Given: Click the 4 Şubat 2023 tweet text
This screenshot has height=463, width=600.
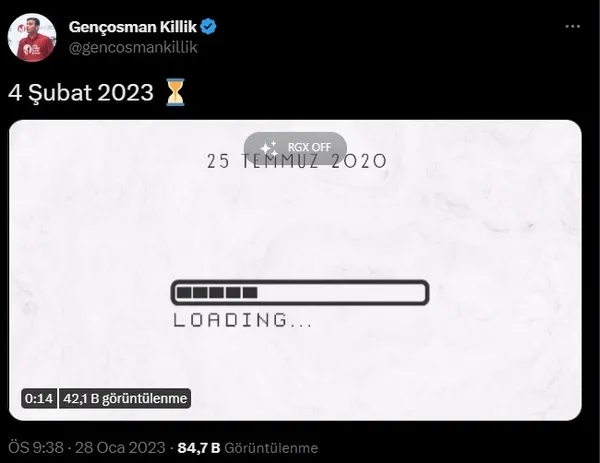Looking at the screenshot, I should click(81, 93).
